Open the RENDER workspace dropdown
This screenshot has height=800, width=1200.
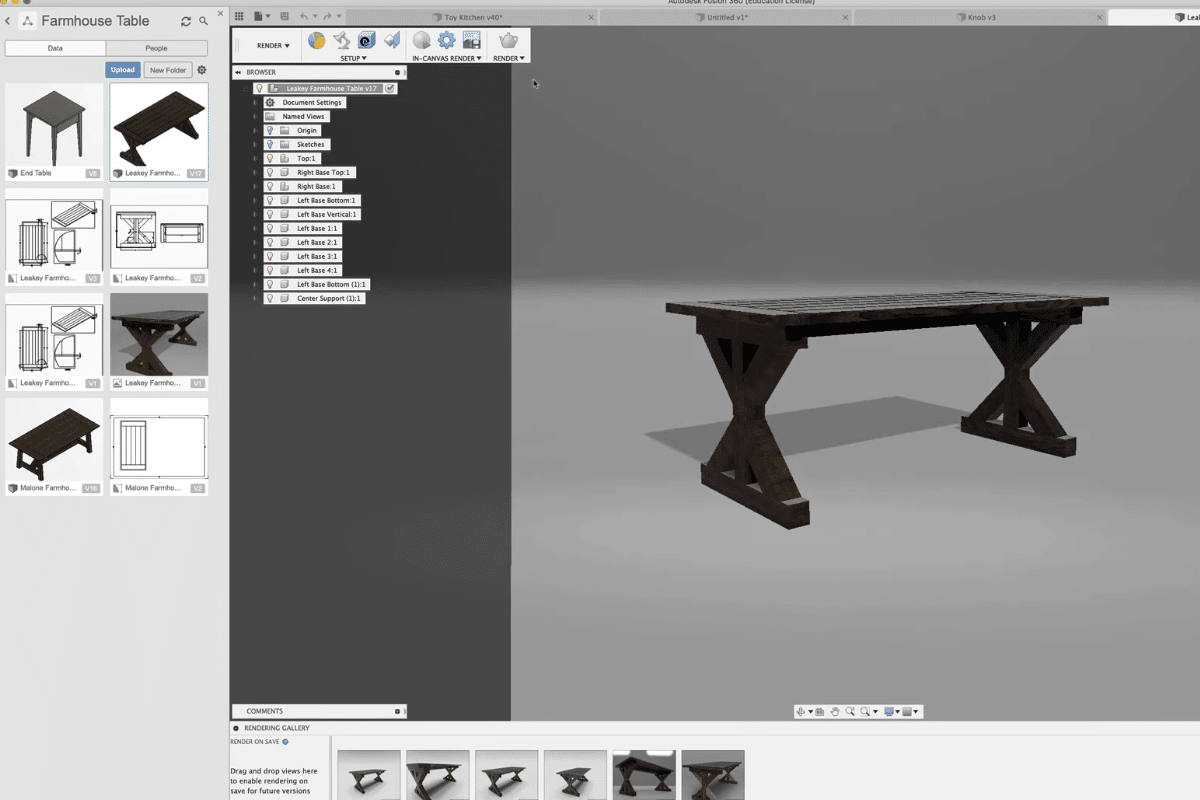pos(273,45)
